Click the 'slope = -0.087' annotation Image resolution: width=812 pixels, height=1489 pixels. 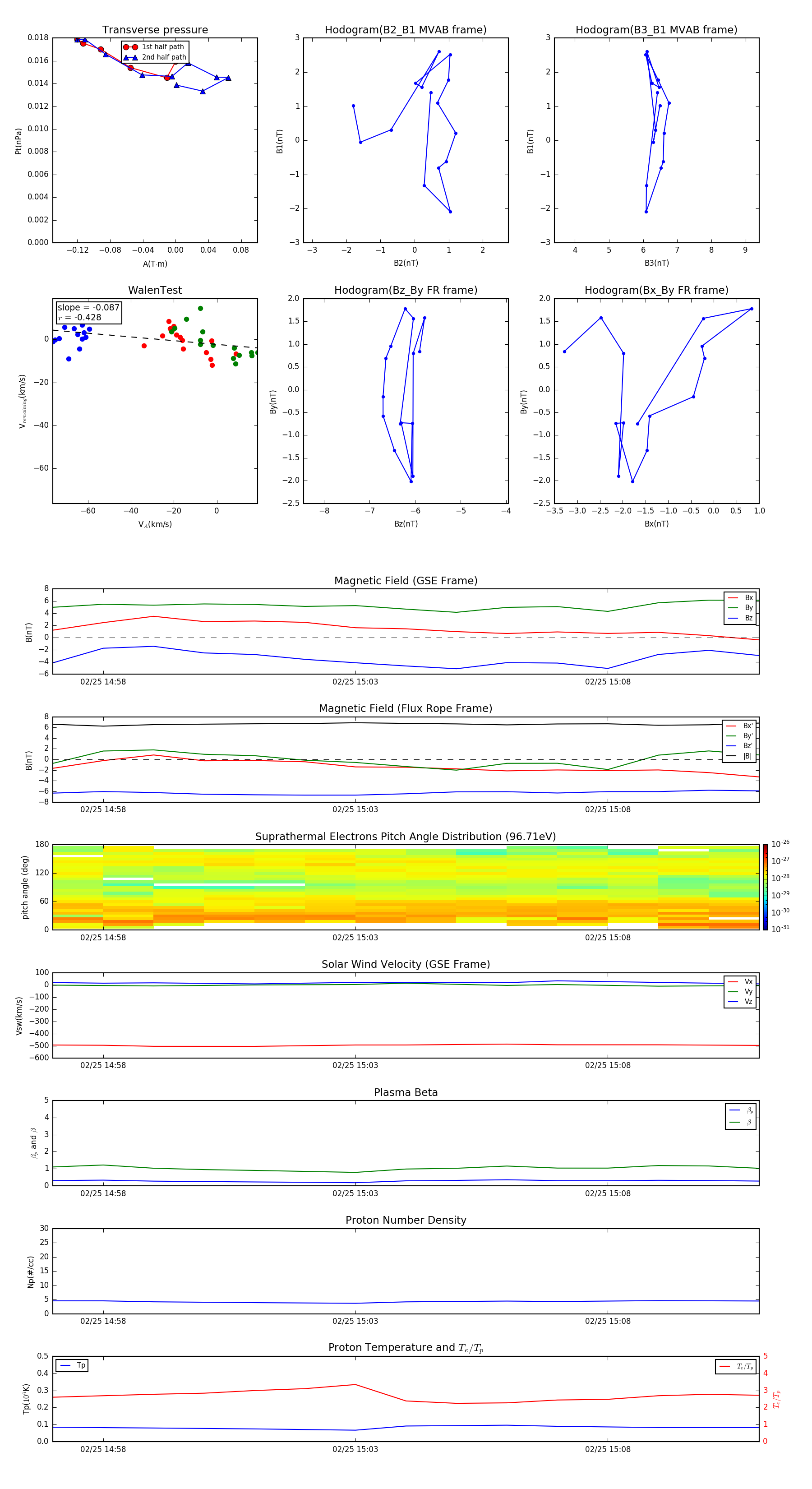[x=88, y=308]
